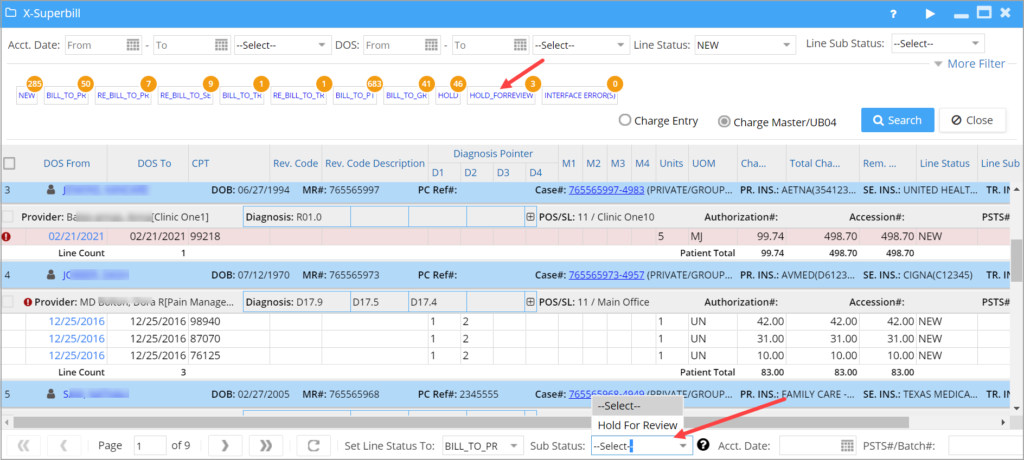Viewport: 1024px width, 460px height.
Task: Open the Line Status dropdown showing NEW
Action: (744, 45)
